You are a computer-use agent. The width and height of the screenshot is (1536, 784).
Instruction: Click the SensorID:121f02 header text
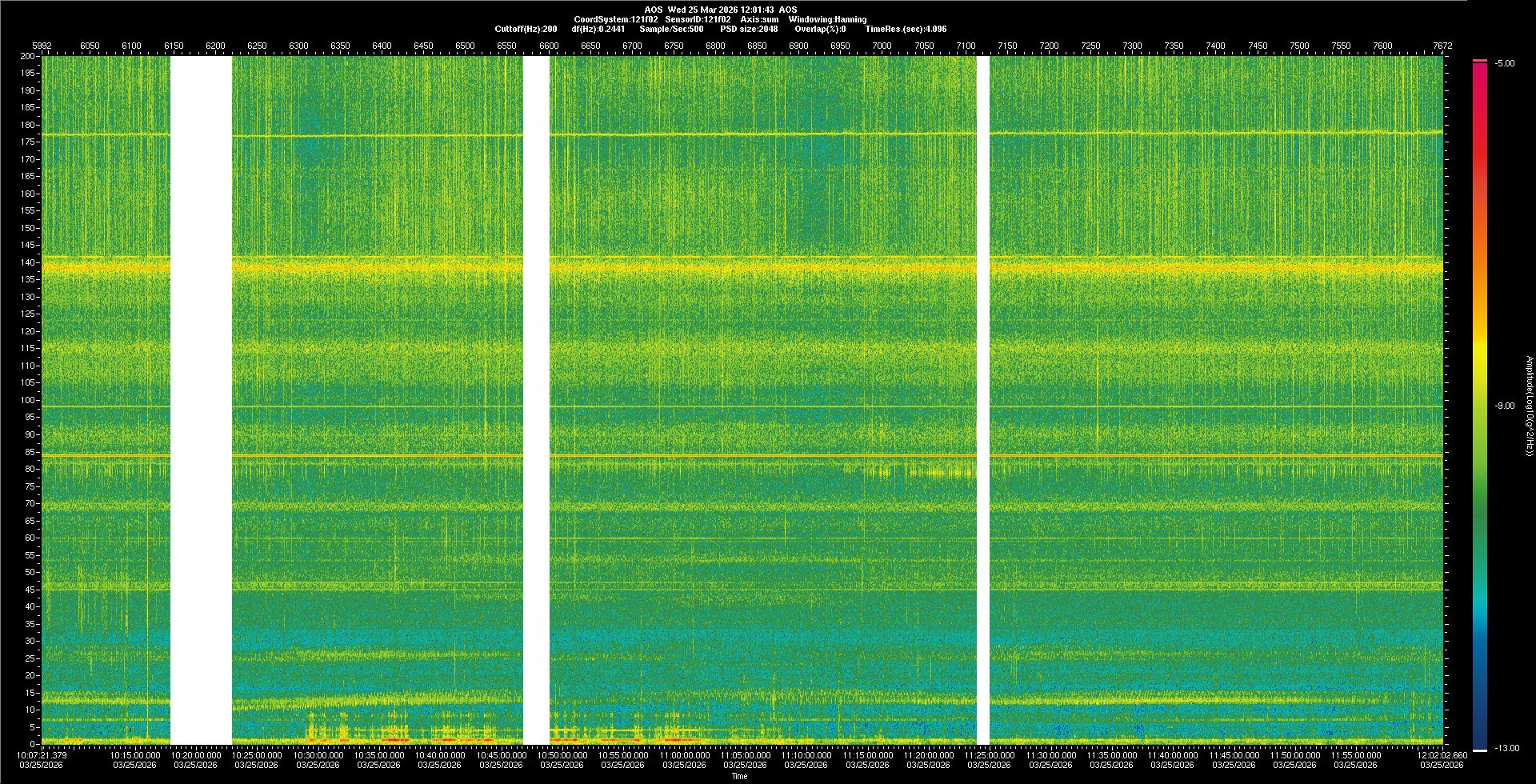[698, 19]
